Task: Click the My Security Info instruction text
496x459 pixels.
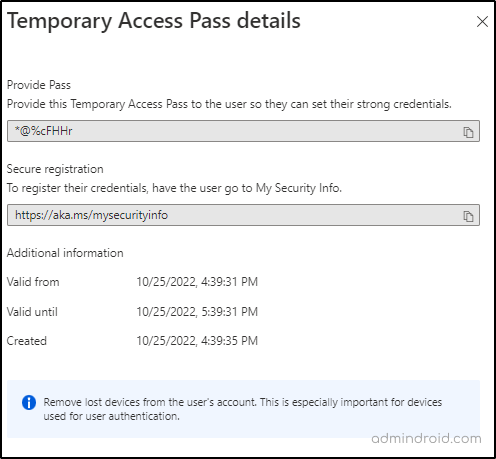Action: 174,188
